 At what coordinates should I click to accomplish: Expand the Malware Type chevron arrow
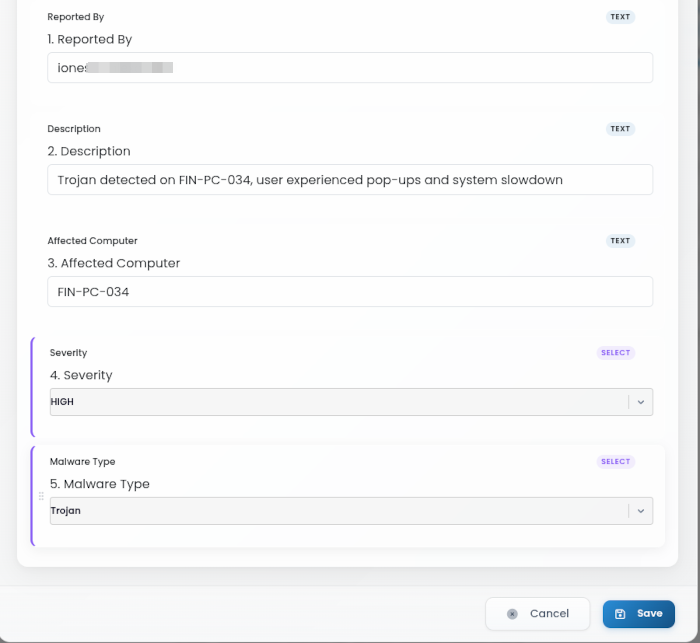[641, 511]
